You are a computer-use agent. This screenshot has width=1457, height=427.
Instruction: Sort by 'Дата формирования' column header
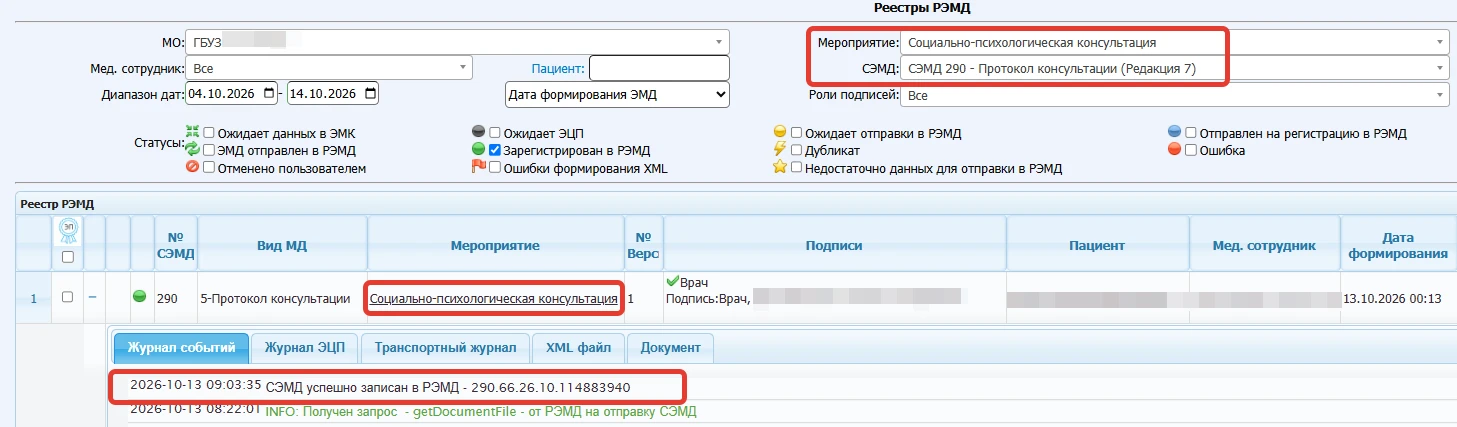point(1398,245)
